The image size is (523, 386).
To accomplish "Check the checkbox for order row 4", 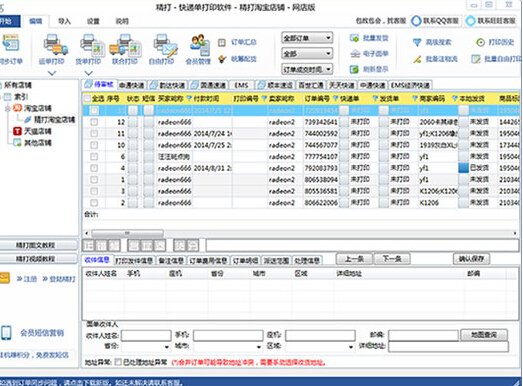I will tap(94, 168).
